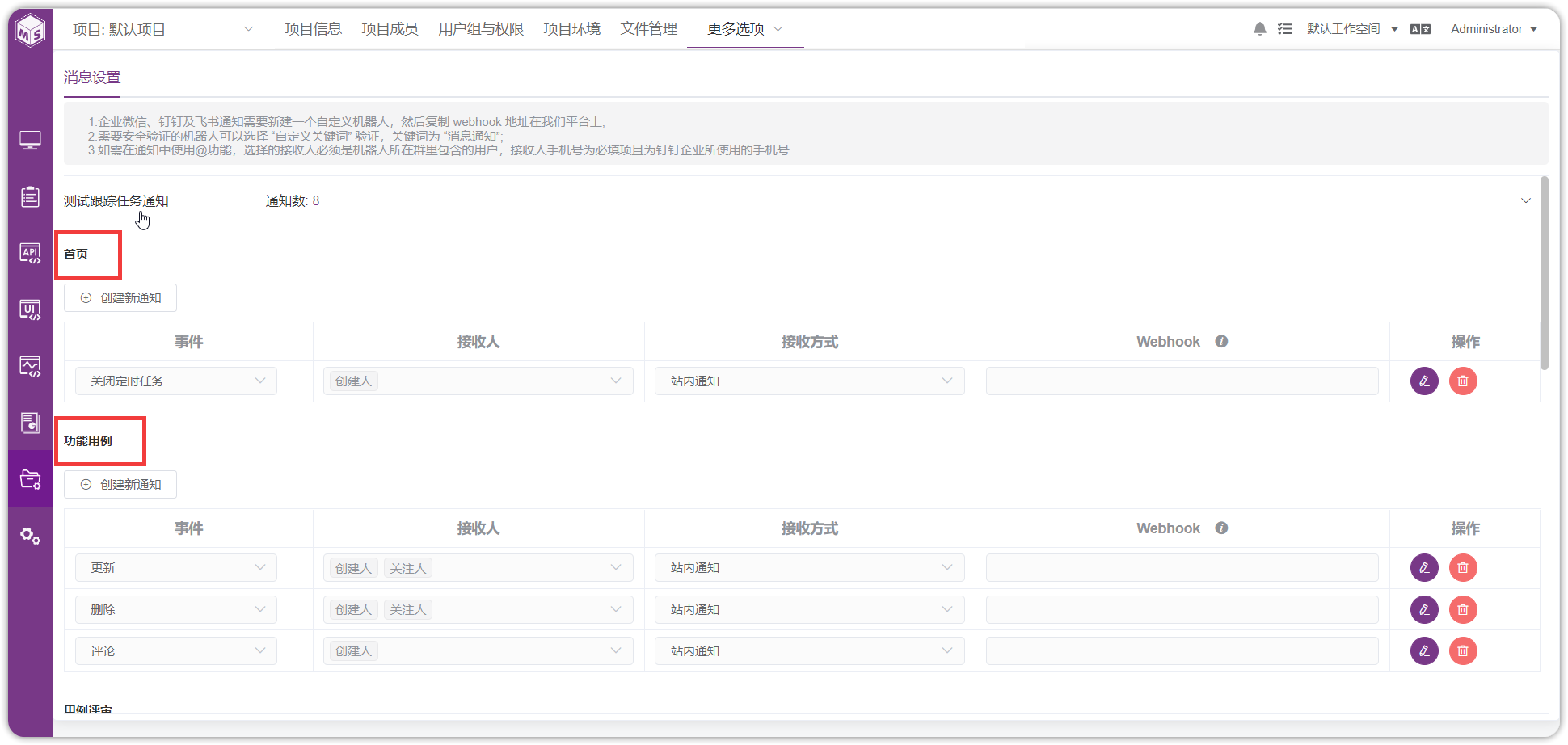Click 关注人 tag in 更新 row
This screenshot has height=745, width=1568.
[x=407, y=568]
